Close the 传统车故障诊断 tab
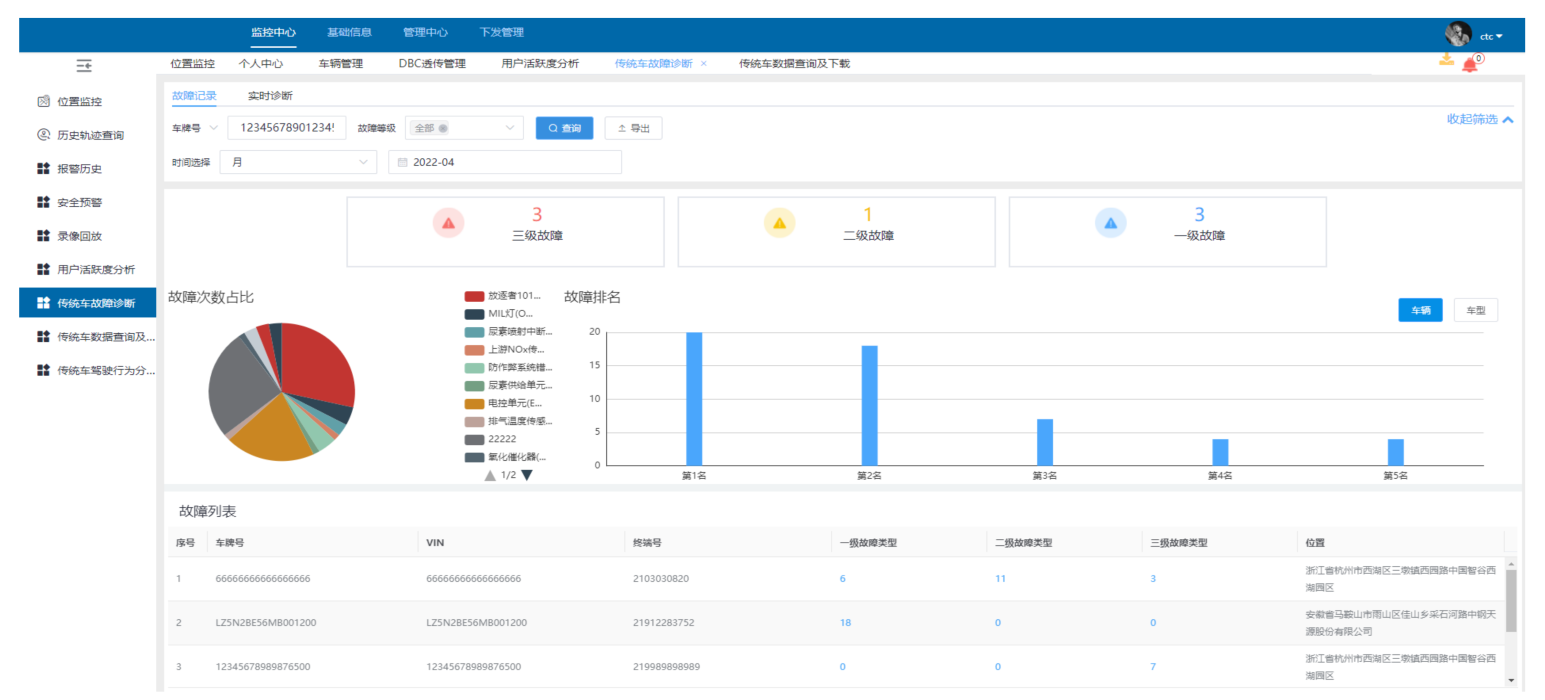This screenshot has height=700, width=1545. point(704,63)
